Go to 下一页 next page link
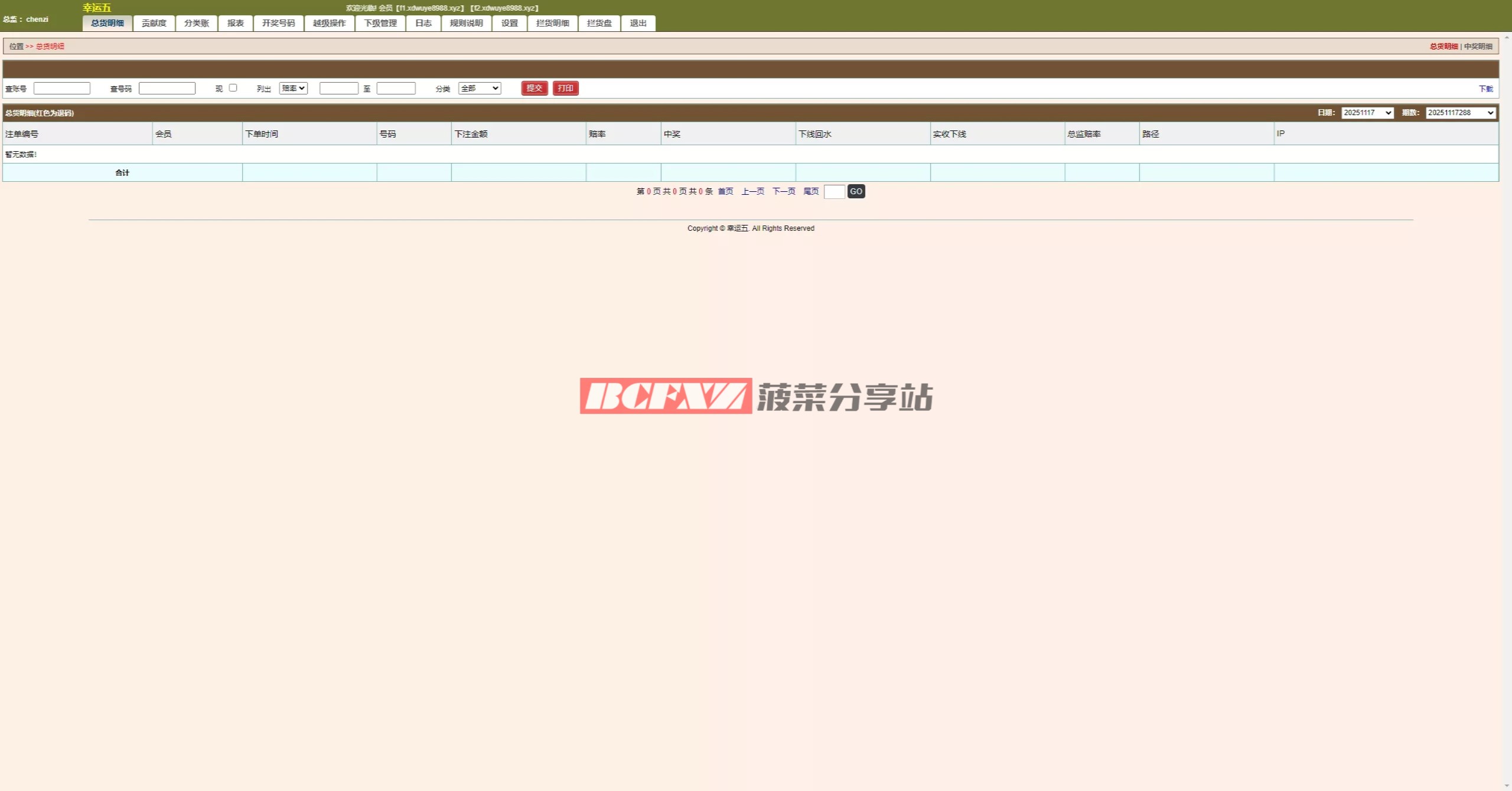This screenshot has width=1512, height=791. (784, 191)
